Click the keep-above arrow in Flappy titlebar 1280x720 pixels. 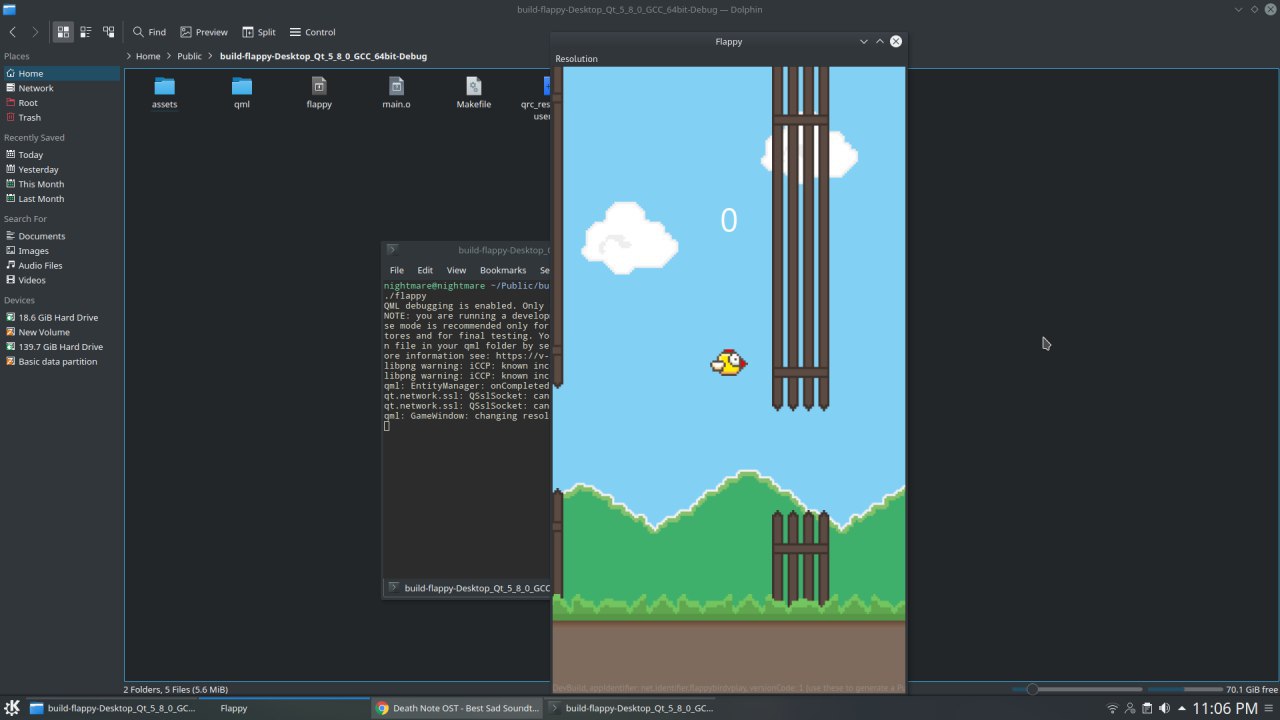[x=880, y=41]
